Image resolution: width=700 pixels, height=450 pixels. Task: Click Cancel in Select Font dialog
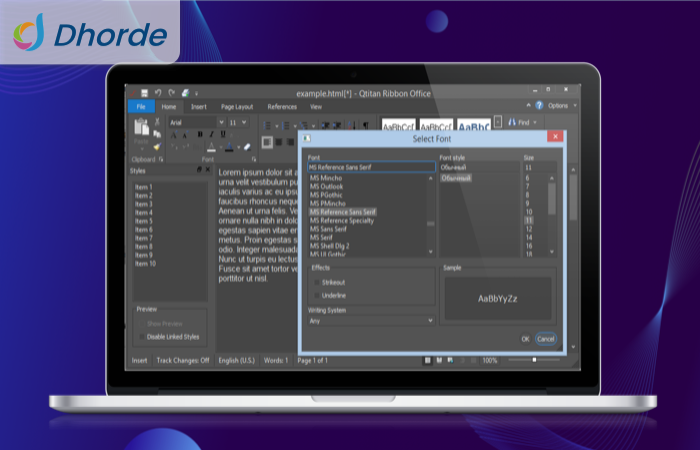click(545, 339)
